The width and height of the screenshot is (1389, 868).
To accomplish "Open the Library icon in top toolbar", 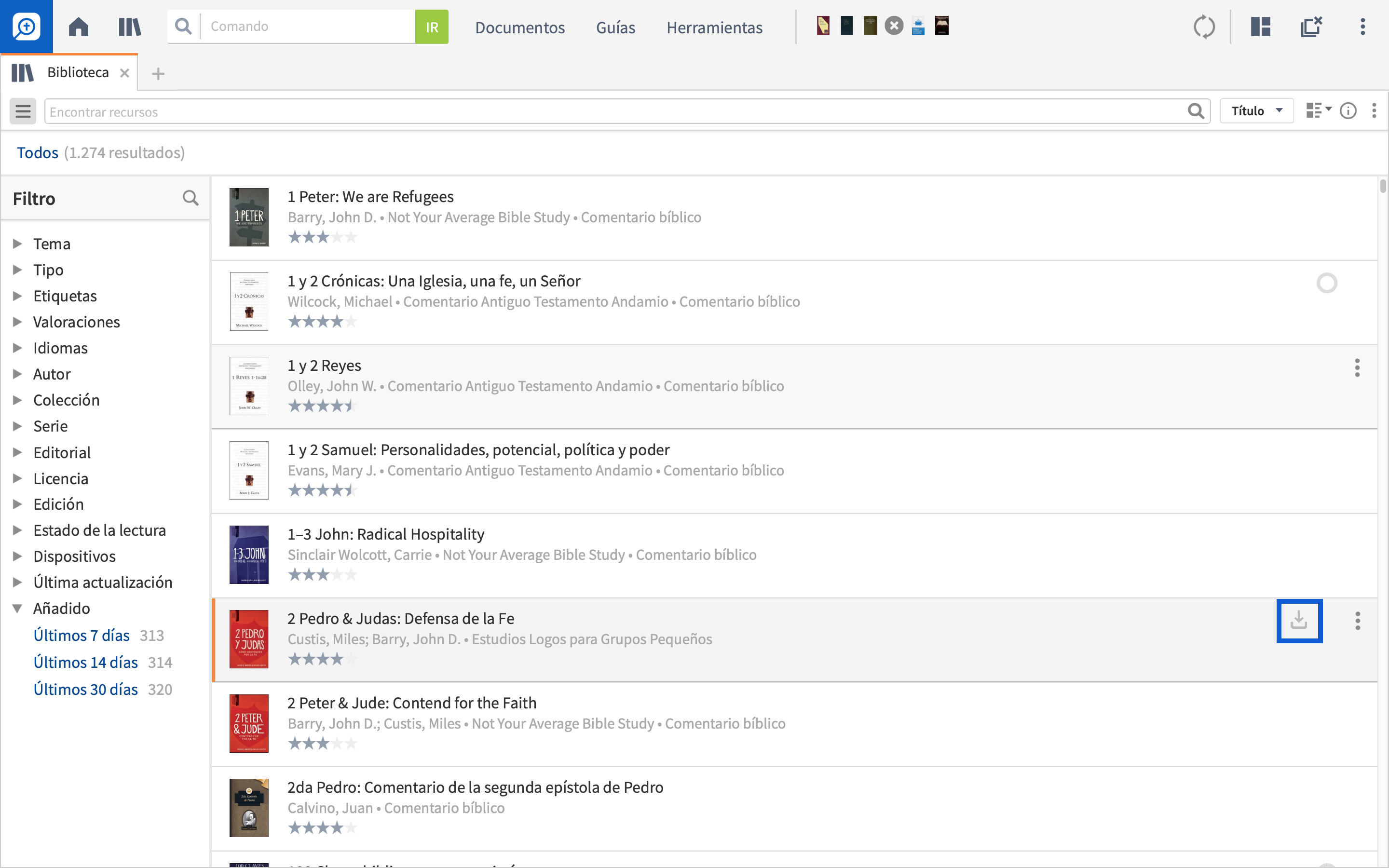I will [x=130, y=27].
